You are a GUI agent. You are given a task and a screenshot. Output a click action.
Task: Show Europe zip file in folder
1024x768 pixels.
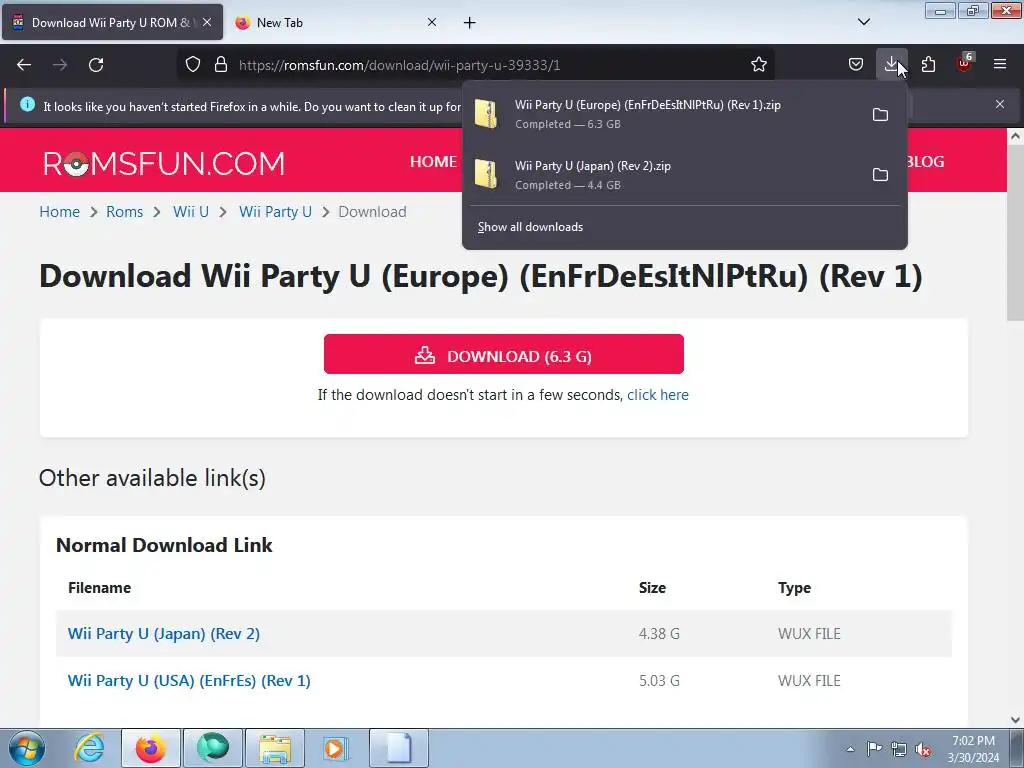(x=880, y=114)
